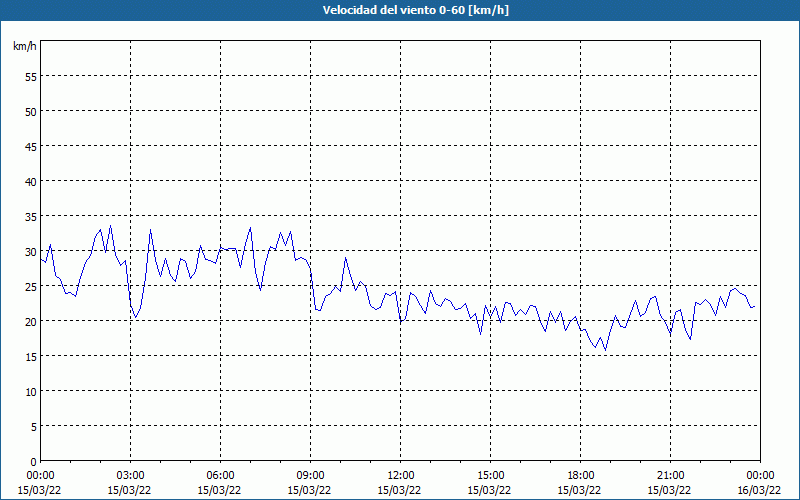
Task: Click the 15:00 time label
Action: [x=490, y=476]
